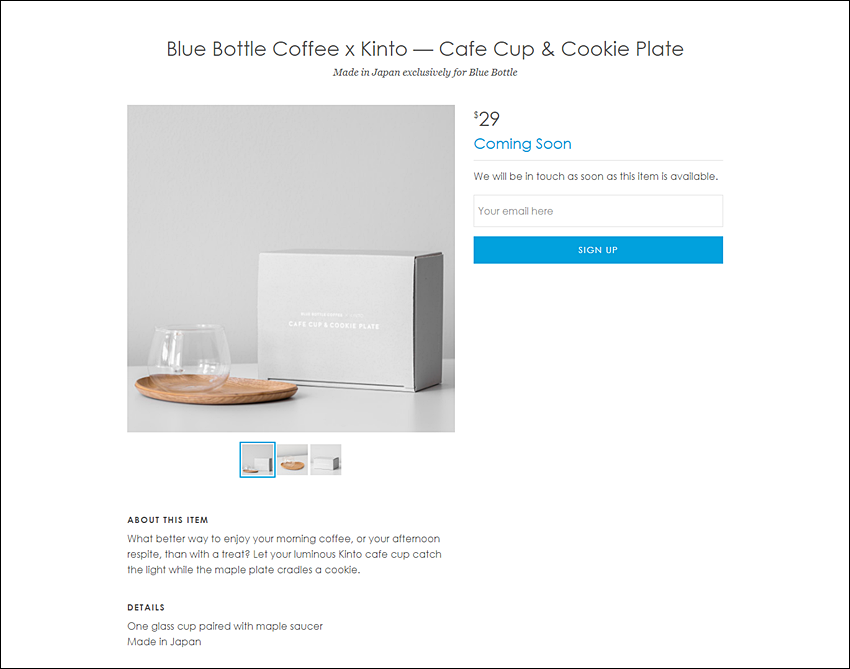Screen dimensions: 850x669
Task: Click the 'Made in Japan exclusively' subtitle
Action: pos(425,72)
